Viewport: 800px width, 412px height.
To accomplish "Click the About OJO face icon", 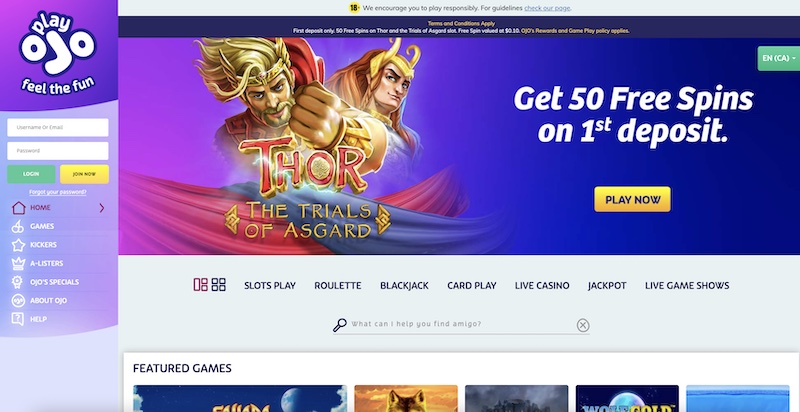I will (18, 300).
